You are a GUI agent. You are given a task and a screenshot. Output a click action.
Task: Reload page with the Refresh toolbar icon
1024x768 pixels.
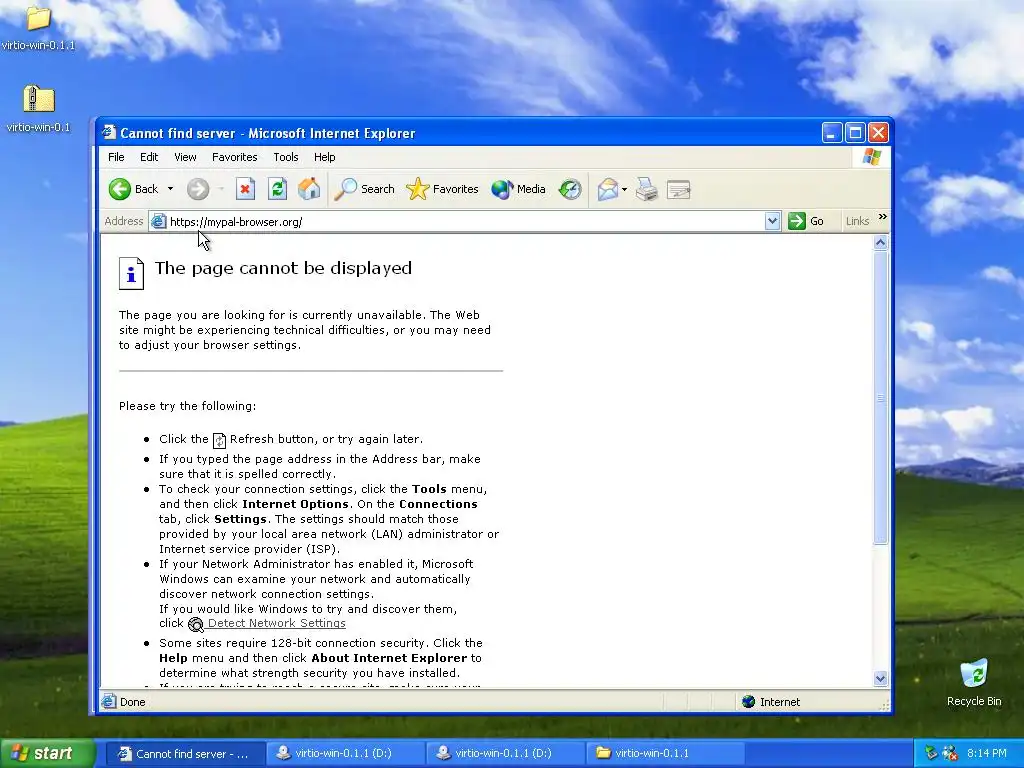tap(278, 189)
